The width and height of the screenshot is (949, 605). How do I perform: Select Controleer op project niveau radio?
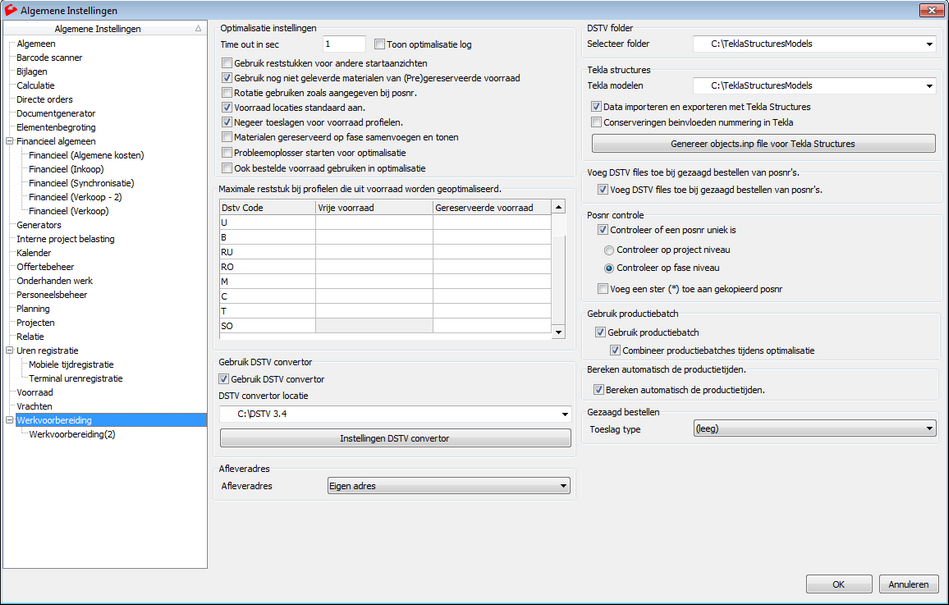tap(609, 250)
